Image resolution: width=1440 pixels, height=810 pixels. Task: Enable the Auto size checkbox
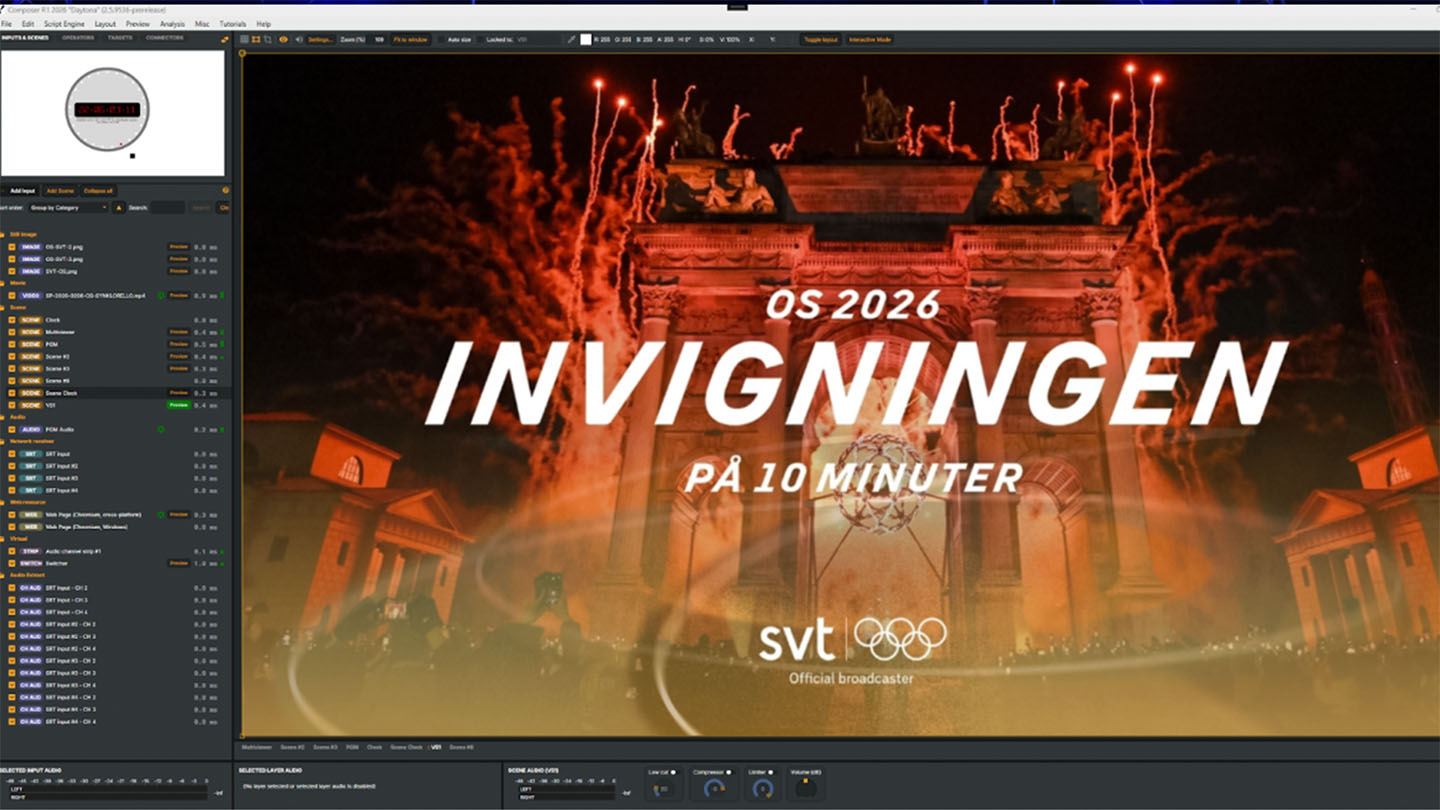coord(443,40)
